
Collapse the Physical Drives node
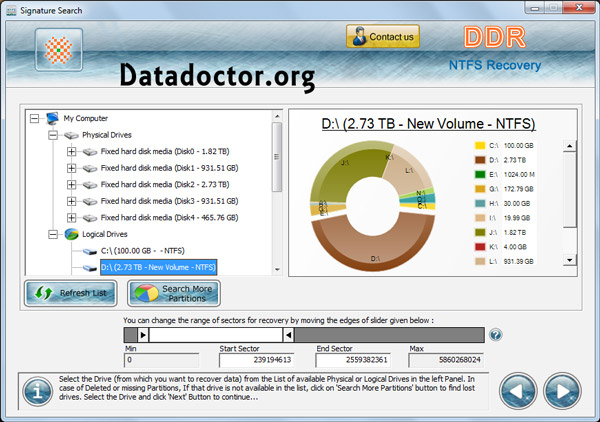click(53, 135)
